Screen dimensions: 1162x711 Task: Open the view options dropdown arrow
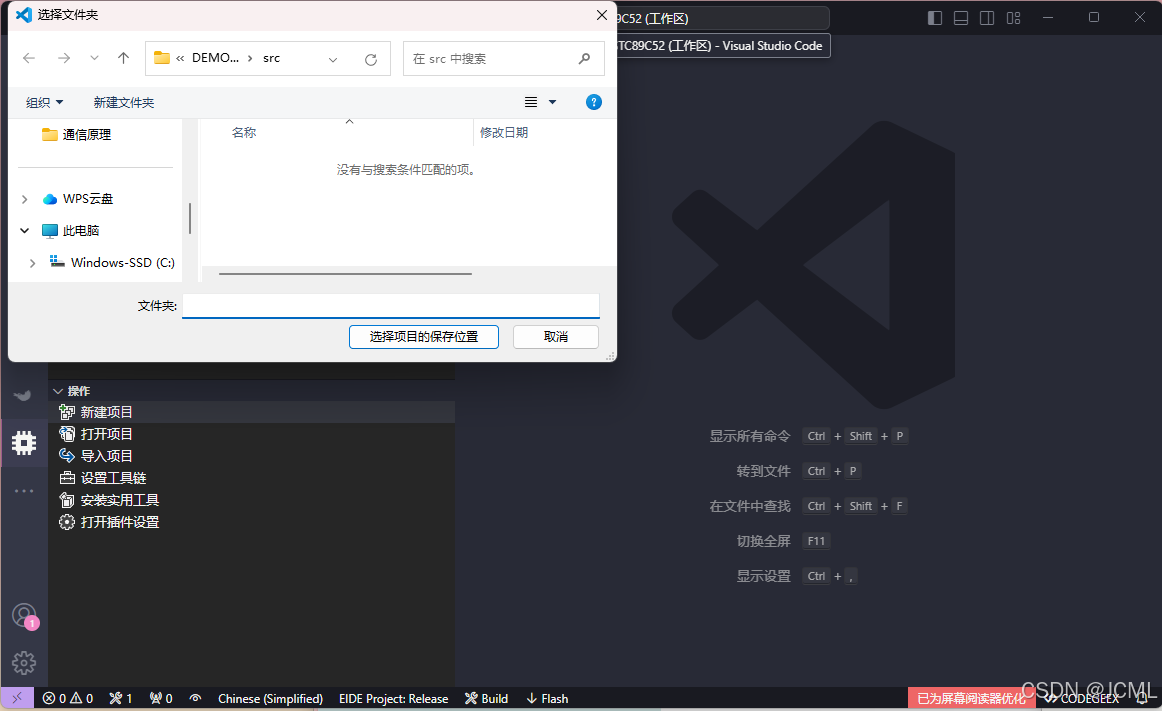552,102
